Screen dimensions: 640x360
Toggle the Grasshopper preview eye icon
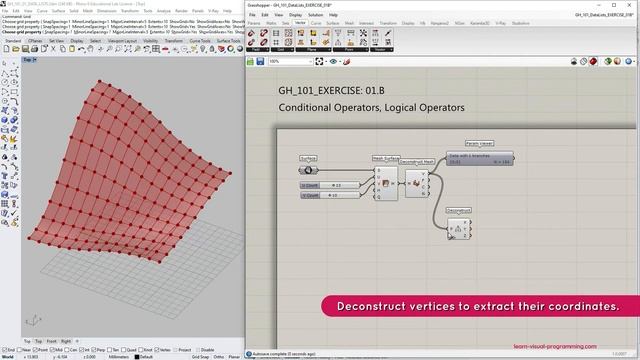[x=333, y=62]
